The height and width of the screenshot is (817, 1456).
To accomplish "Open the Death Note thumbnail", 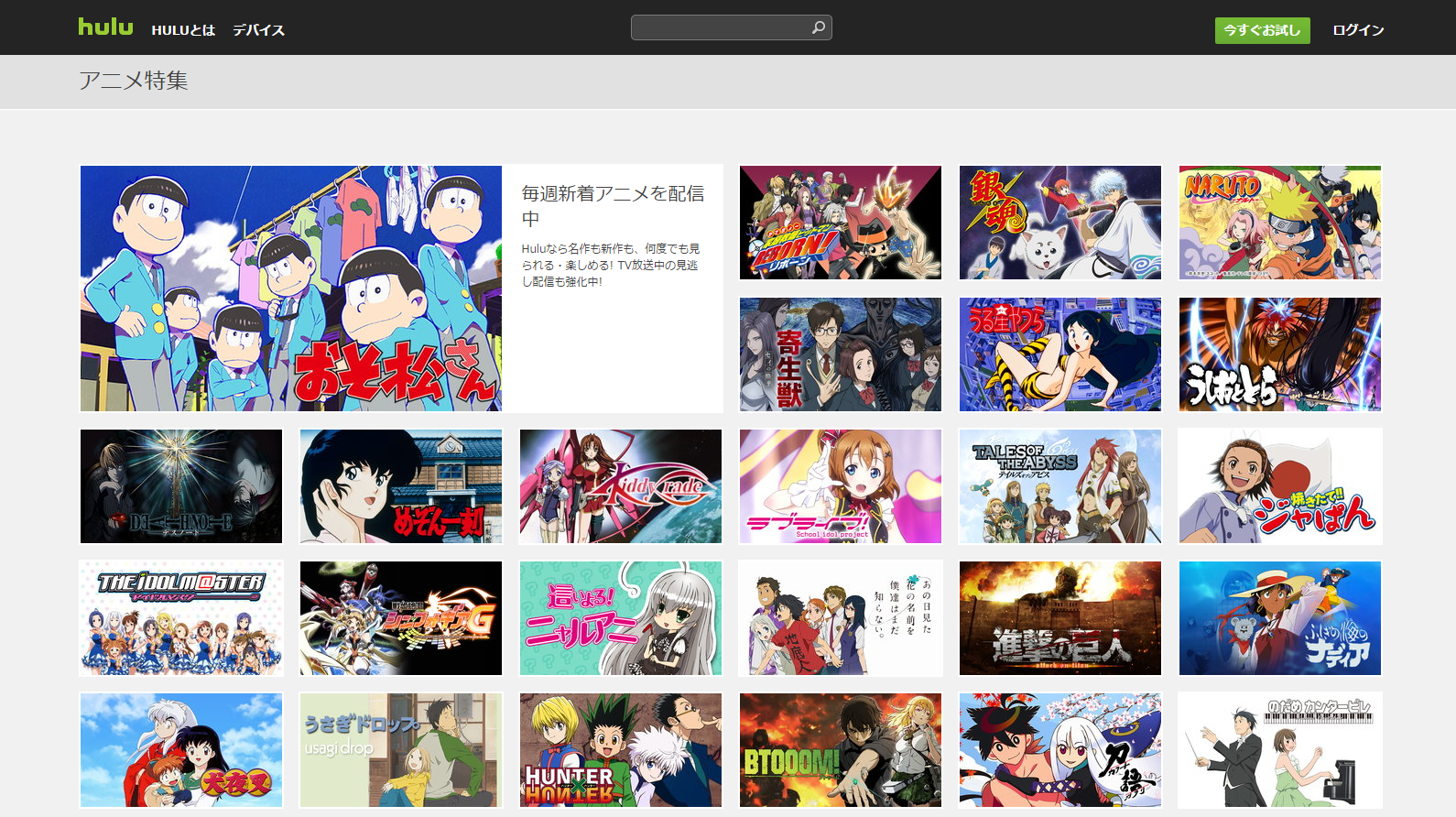I will click(x=181, y=486).
